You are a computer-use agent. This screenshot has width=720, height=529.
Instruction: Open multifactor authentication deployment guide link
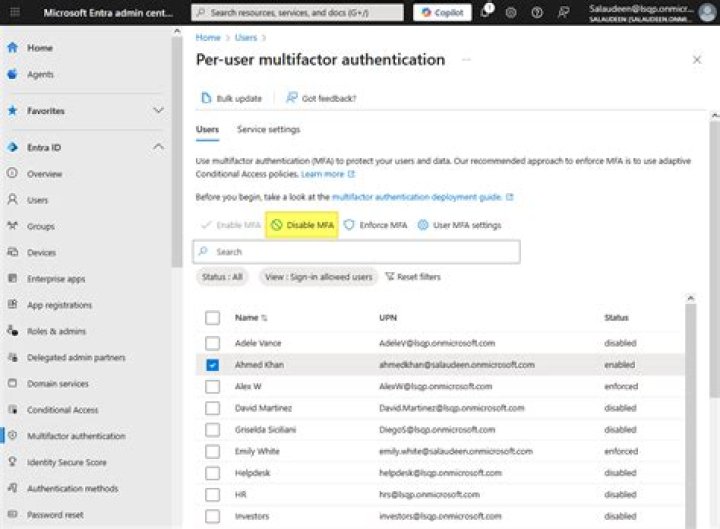point(422,197)
